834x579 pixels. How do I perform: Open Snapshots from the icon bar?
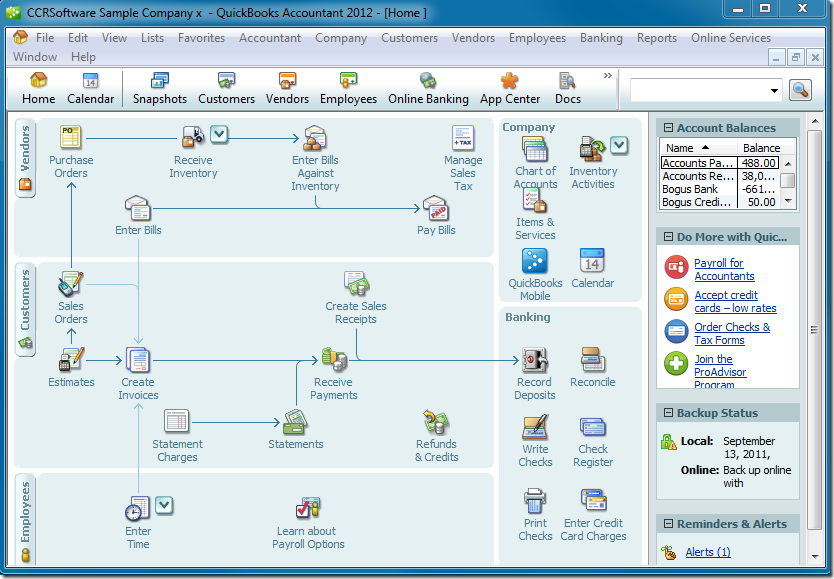160,89
